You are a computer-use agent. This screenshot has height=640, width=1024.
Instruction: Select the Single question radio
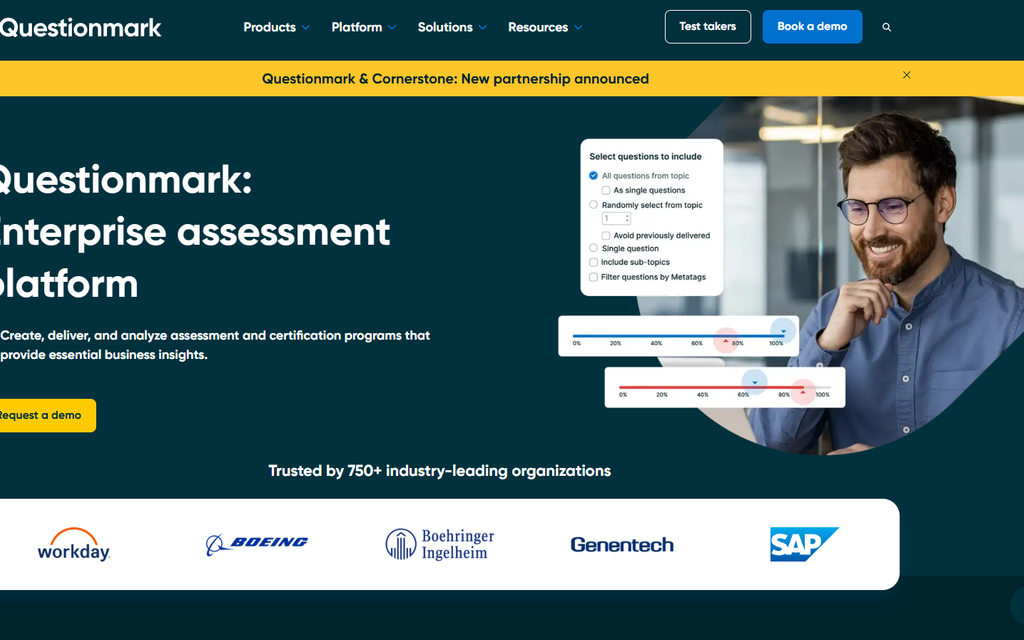593,248
